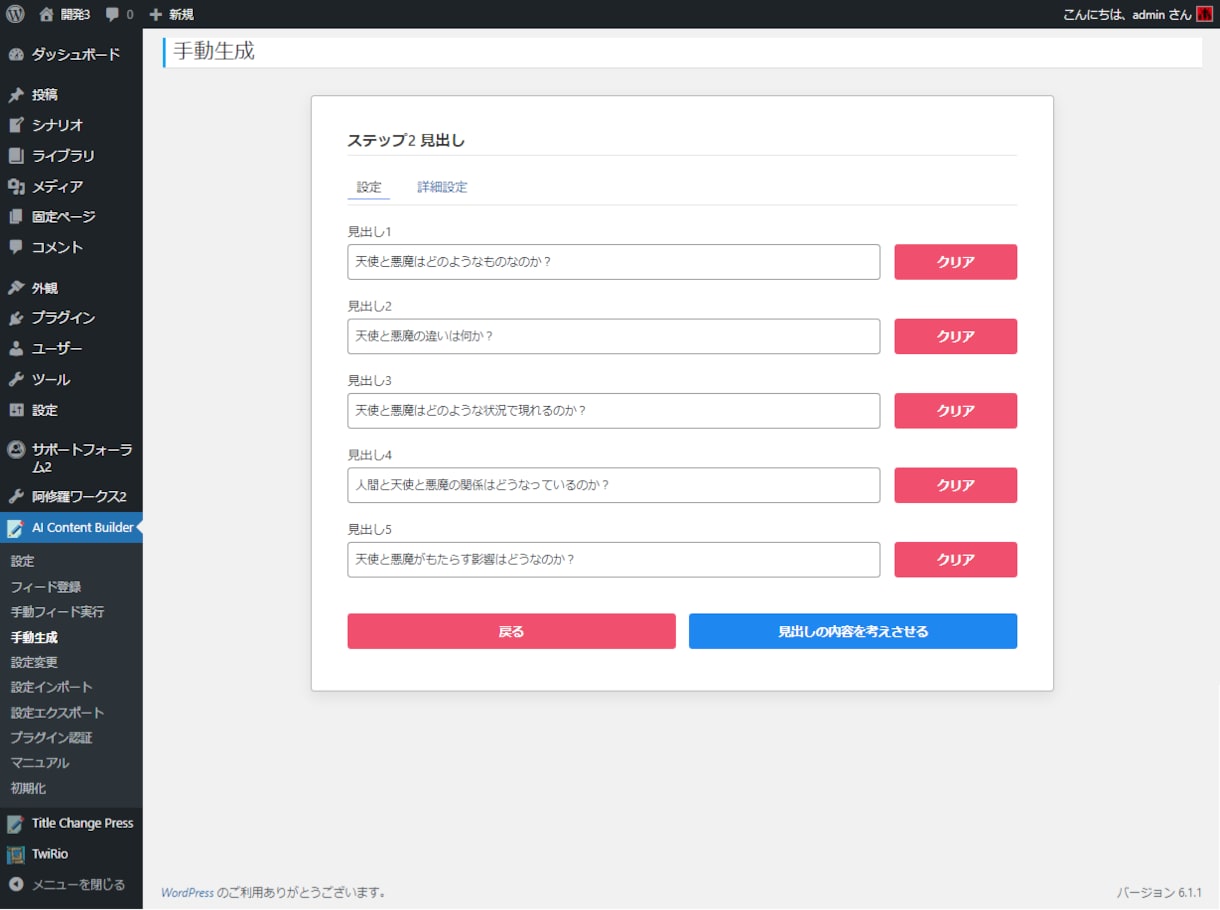This screenshot has height=910, width=1220.
Task: Open 設定インポート submenu item
Action: (51, 687)
